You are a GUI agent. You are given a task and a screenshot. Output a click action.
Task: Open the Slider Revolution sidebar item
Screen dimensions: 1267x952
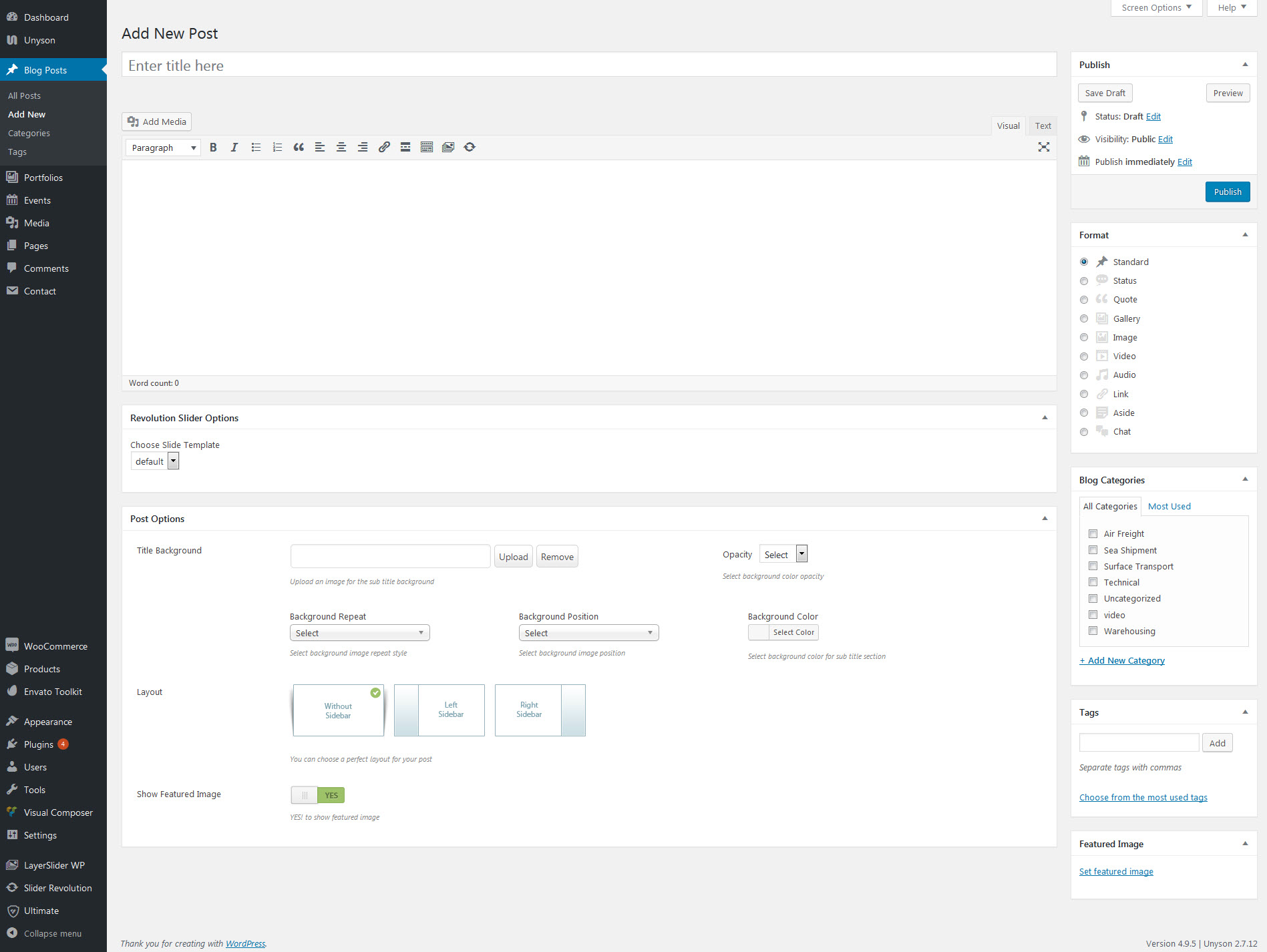pyautogui.click(x=57, y=888)
